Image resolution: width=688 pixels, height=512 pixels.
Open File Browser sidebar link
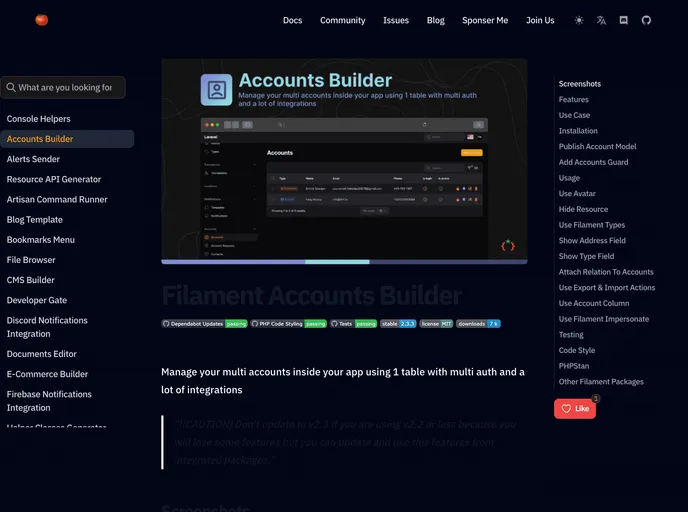click(x=31, y=260)
